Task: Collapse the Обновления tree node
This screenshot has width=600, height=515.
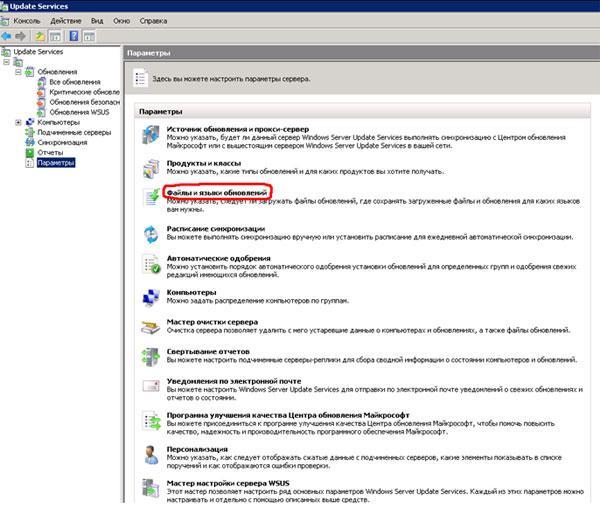Action: point(19,72)
